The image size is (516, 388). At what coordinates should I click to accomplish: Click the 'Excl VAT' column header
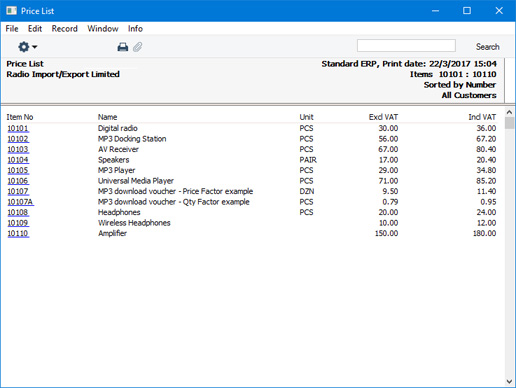pyautogui.click(x=383, y=117)
